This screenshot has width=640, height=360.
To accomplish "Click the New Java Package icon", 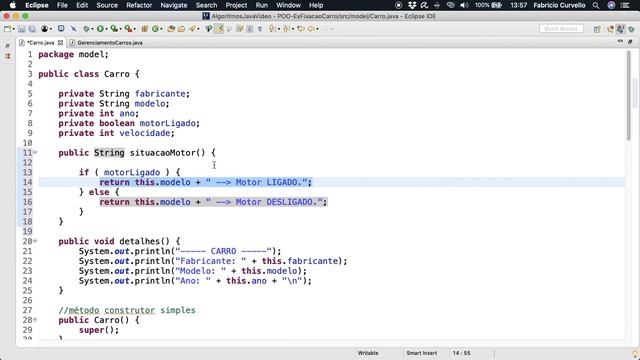I will coord(144,29).
